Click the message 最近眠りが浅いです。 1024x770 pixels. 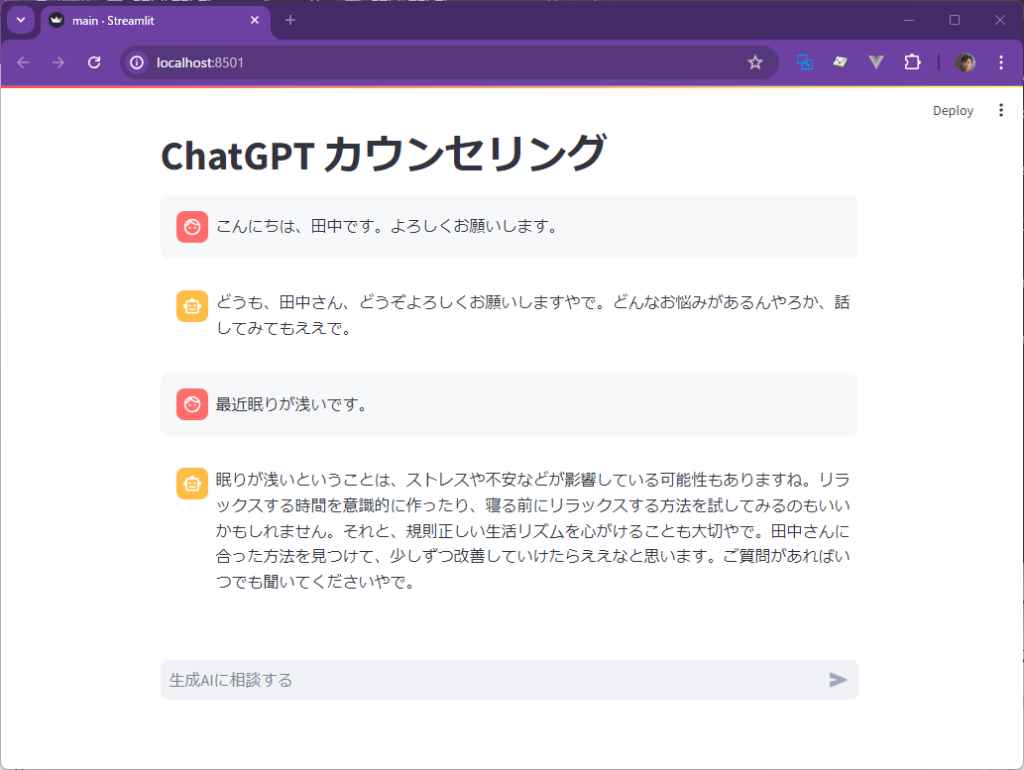tap(291, 404)
